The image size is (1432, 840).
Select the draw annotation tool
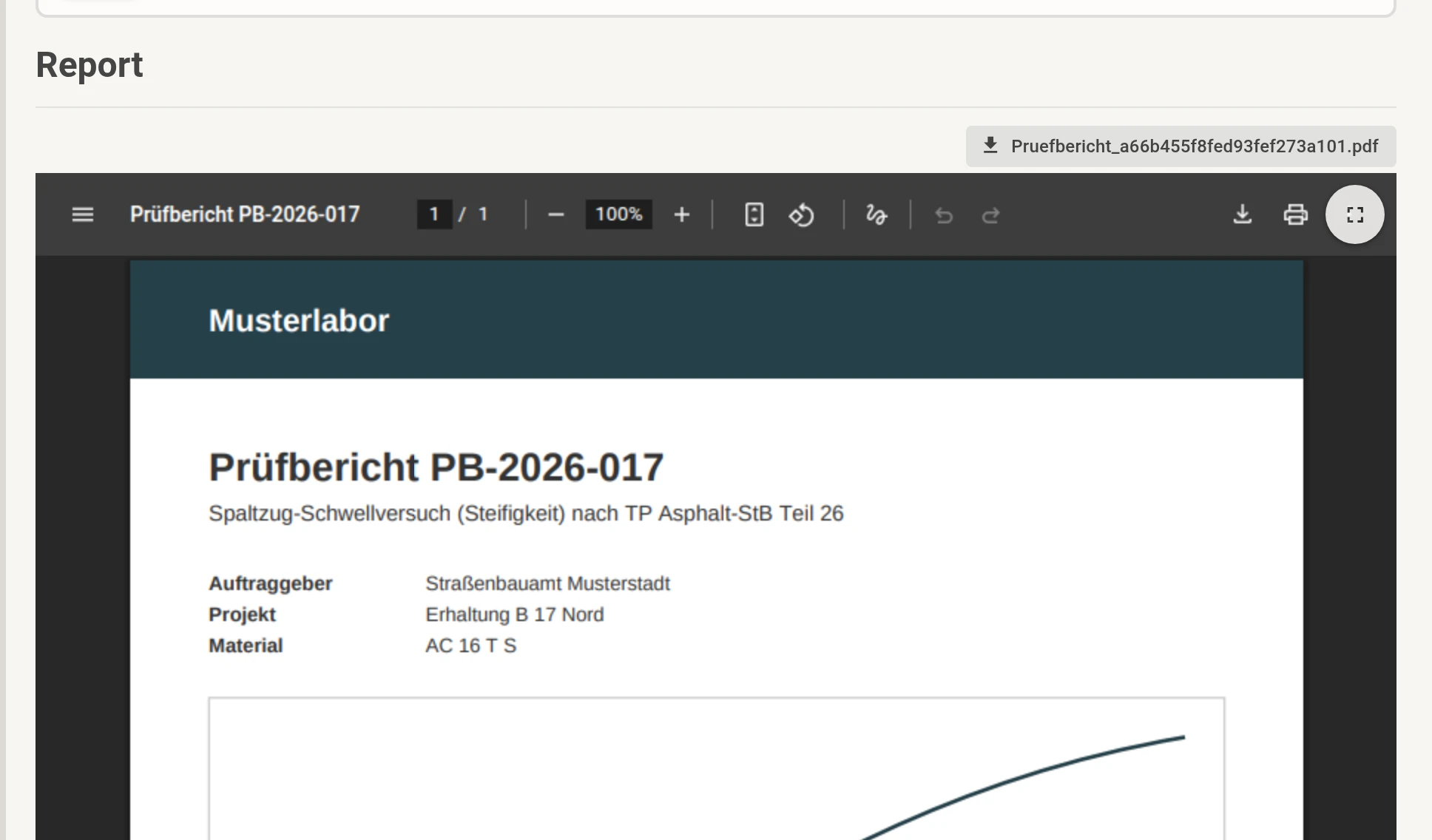coord(877,215)
